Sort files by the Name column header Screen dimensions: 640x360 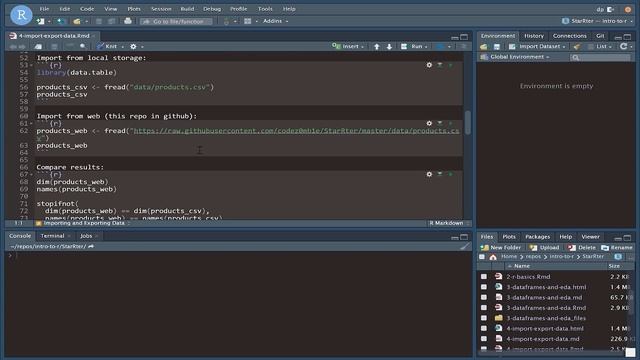pyautogui.click(x=522, y=266)
